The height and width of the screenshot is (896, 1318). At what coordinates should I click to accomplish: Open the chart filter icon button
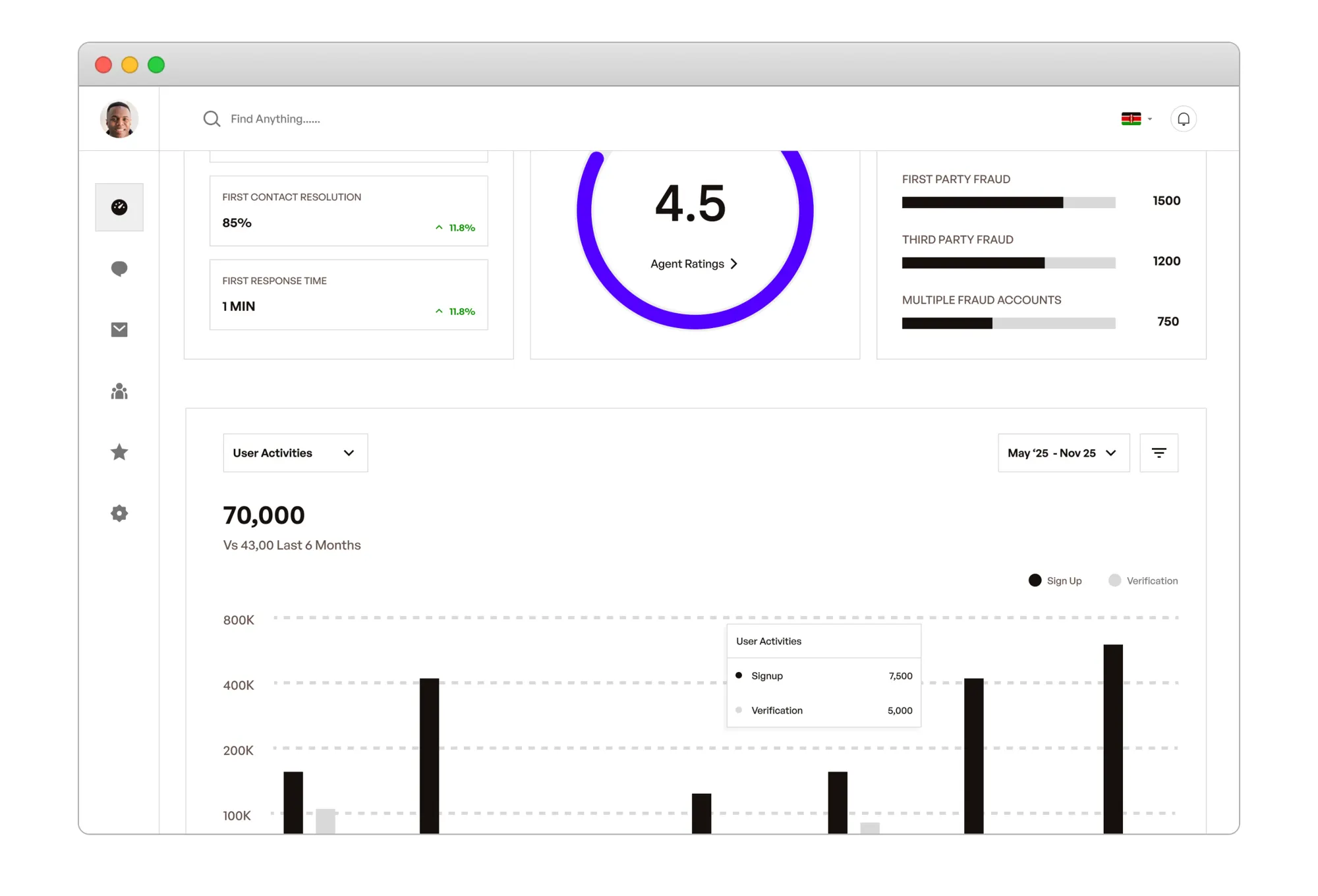[1159, 453]
